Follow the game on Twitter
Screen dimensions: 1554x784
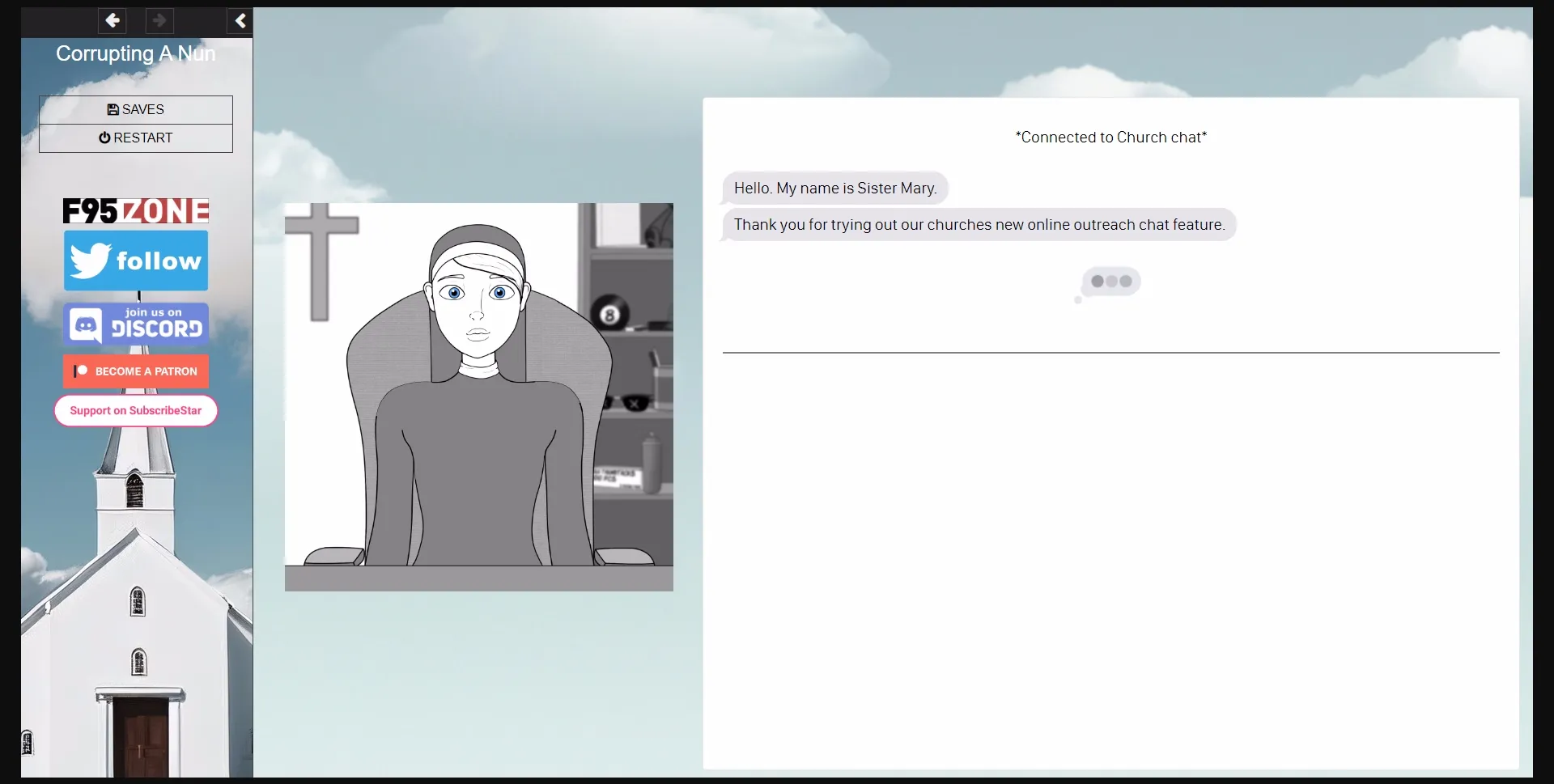pos(135,260)
